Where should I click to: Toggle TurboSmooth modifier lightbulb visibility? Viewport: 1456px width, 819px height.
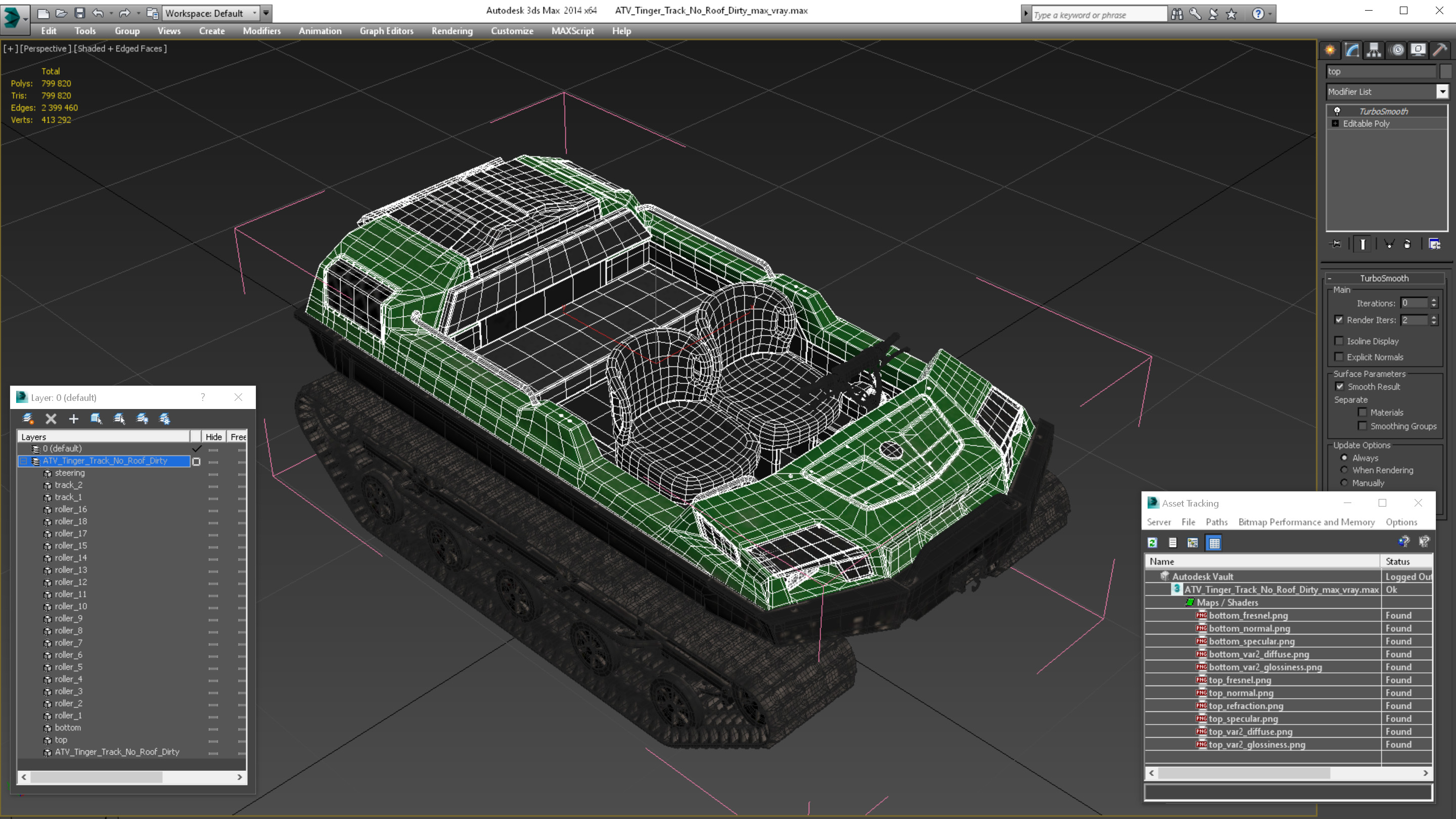click(1337, 111)
